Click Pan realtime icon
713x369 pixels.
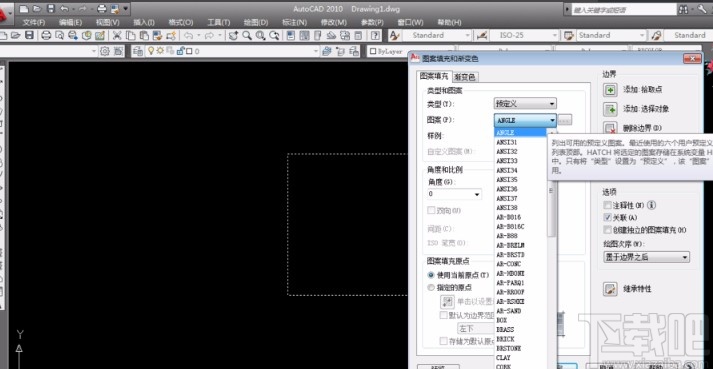[x=233, y=35]
